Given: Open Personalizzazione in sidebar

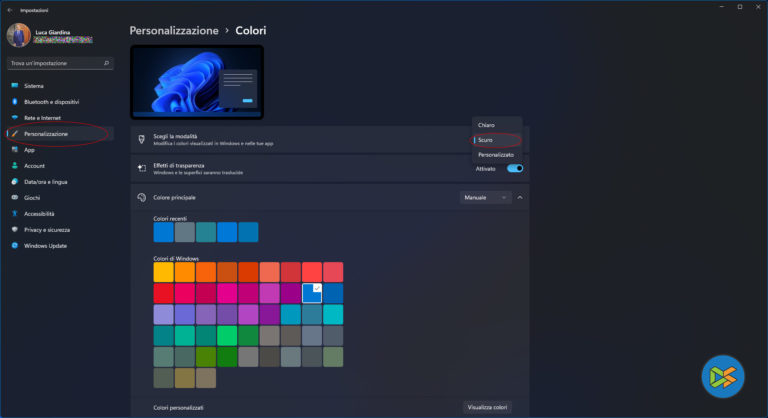Looking at the screenshot, I should (x=60, y=134).
